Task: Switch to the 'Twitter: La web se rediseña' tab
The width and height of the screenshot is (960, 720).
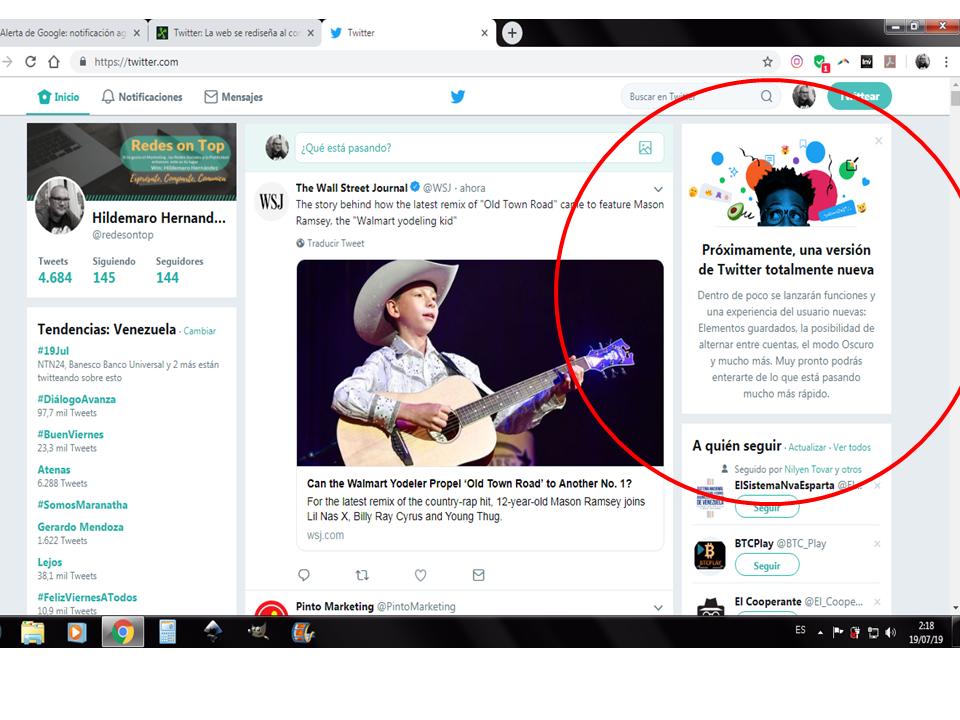Action: [235, 32]
